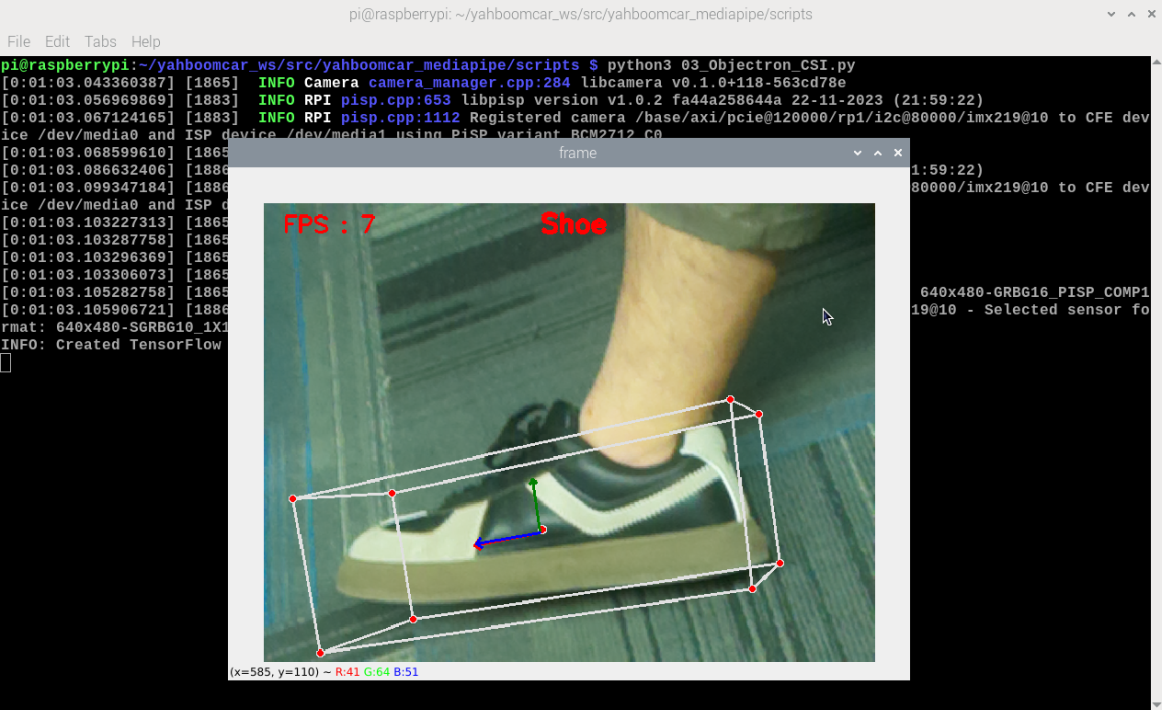Open the Help menu
The width and height of the screenshot is (1162, 710).
(x=145, y=42)
